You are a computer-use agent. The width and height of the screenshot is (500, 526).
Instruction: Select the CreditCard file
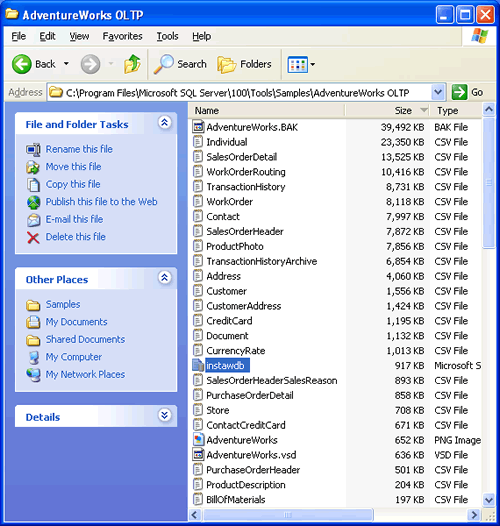229,321
